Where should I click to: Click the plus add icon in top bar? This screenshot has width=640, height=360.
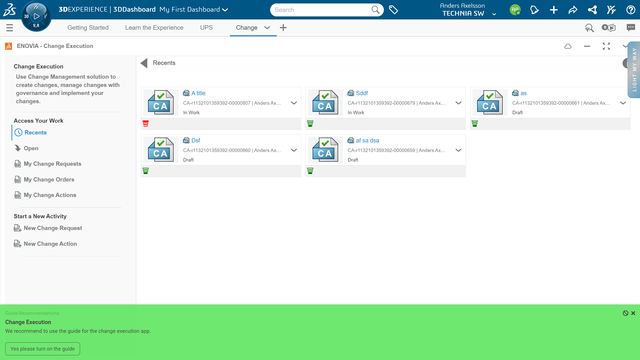553,10
